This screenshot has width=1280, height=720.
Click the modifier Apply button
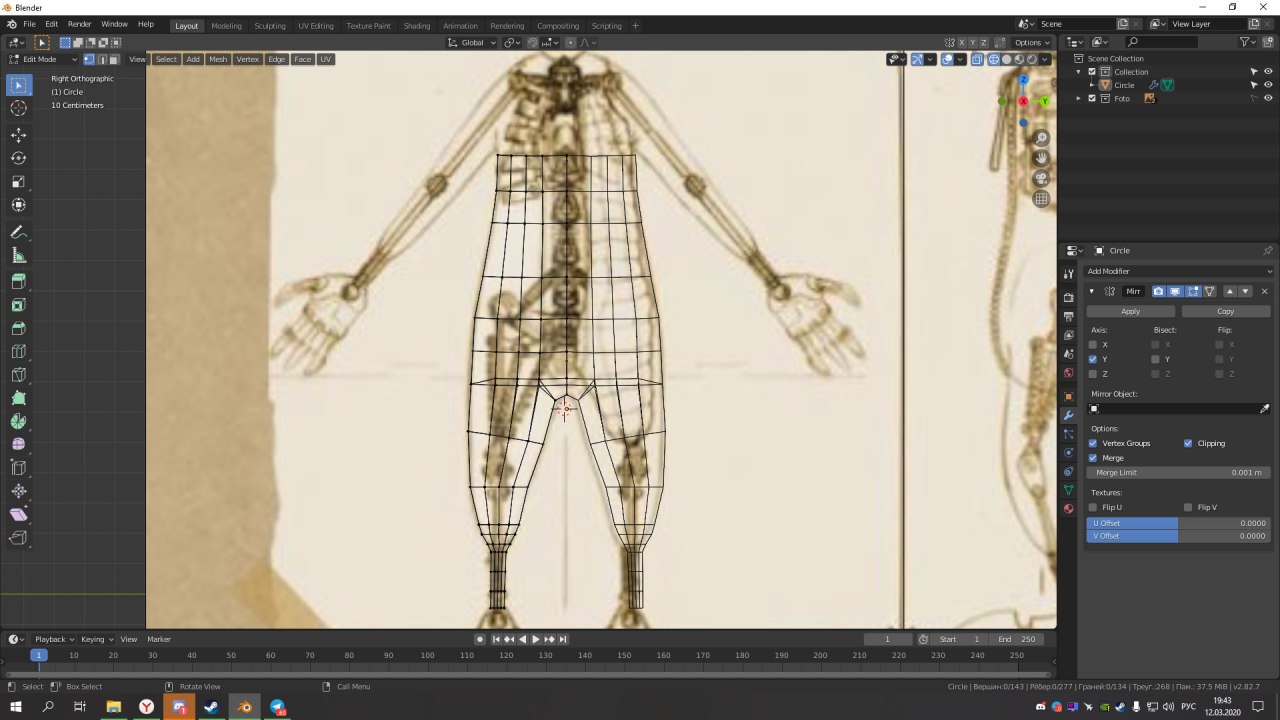(1131, 311)
